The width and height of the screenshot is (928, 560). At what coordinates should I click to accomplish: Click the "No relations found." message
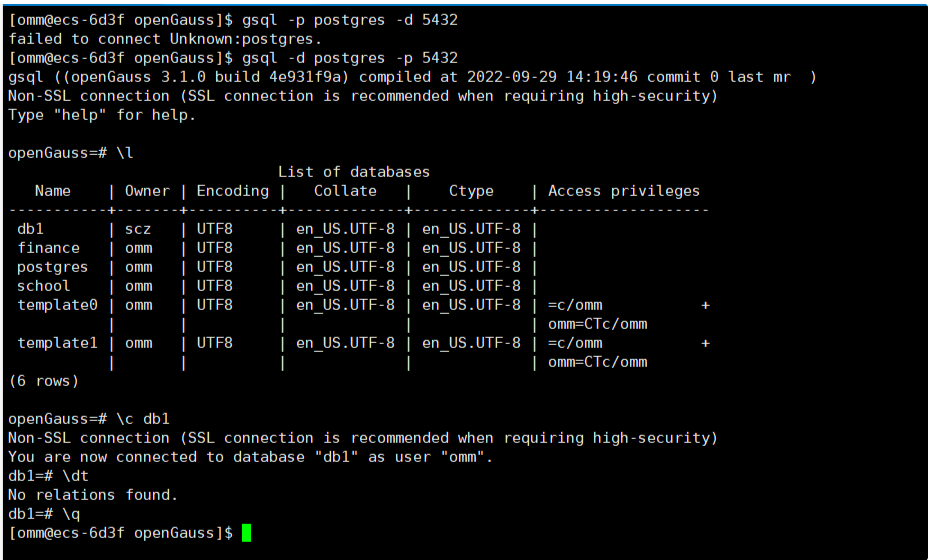93,495
